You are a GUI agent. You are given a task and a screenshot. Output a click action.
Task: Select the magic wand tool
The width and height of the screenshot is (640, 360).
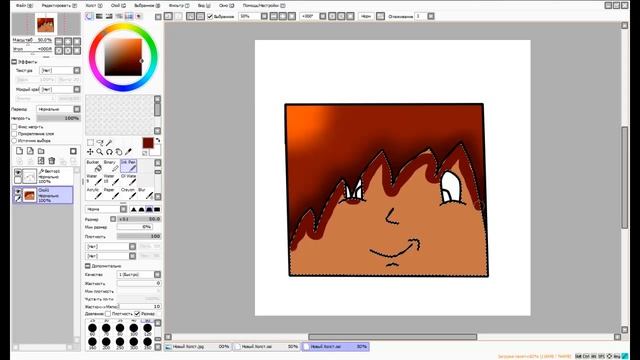point(109,142)
